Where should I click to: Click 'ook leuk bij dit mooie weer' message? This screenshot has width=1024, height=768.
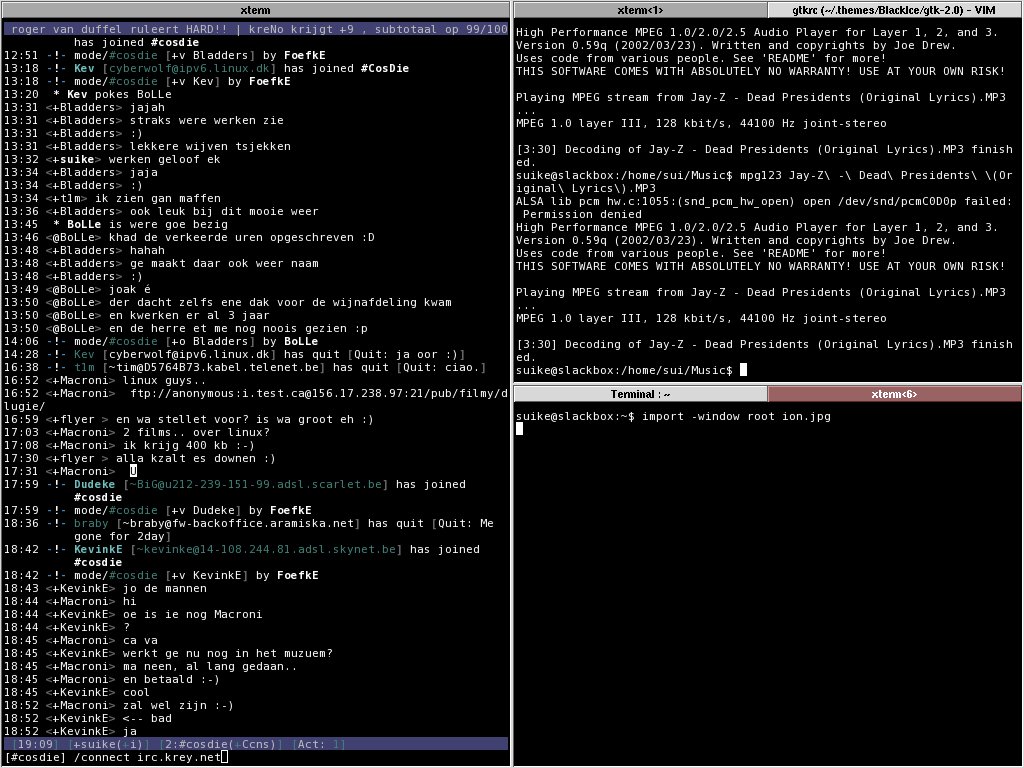pos(224,211)
